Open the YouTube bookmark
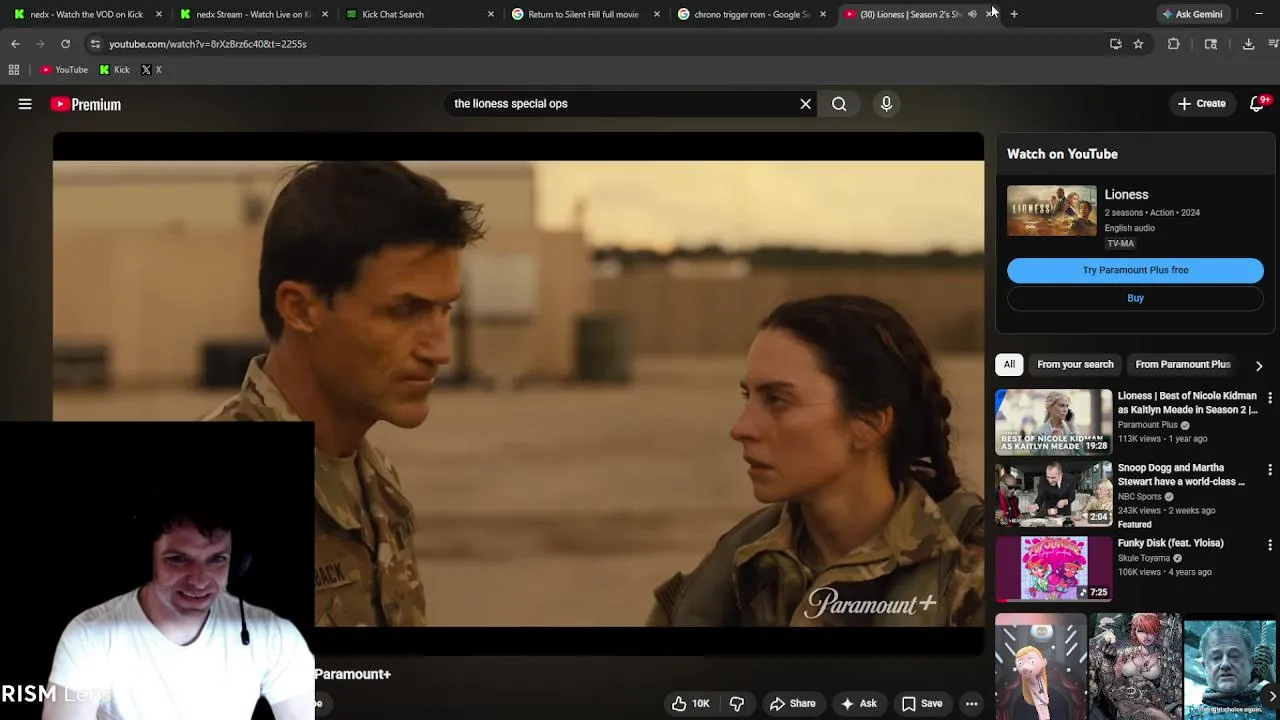1280x720 pixels. 64,70
